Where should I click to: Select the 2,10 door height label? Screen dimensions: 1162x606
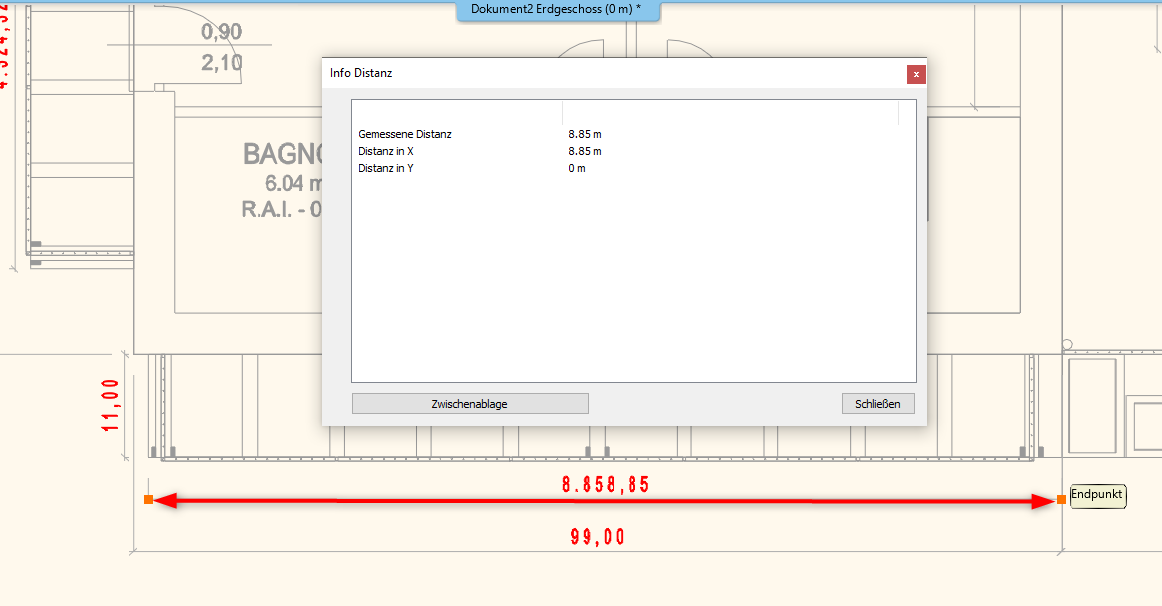[x=221, y=63]
